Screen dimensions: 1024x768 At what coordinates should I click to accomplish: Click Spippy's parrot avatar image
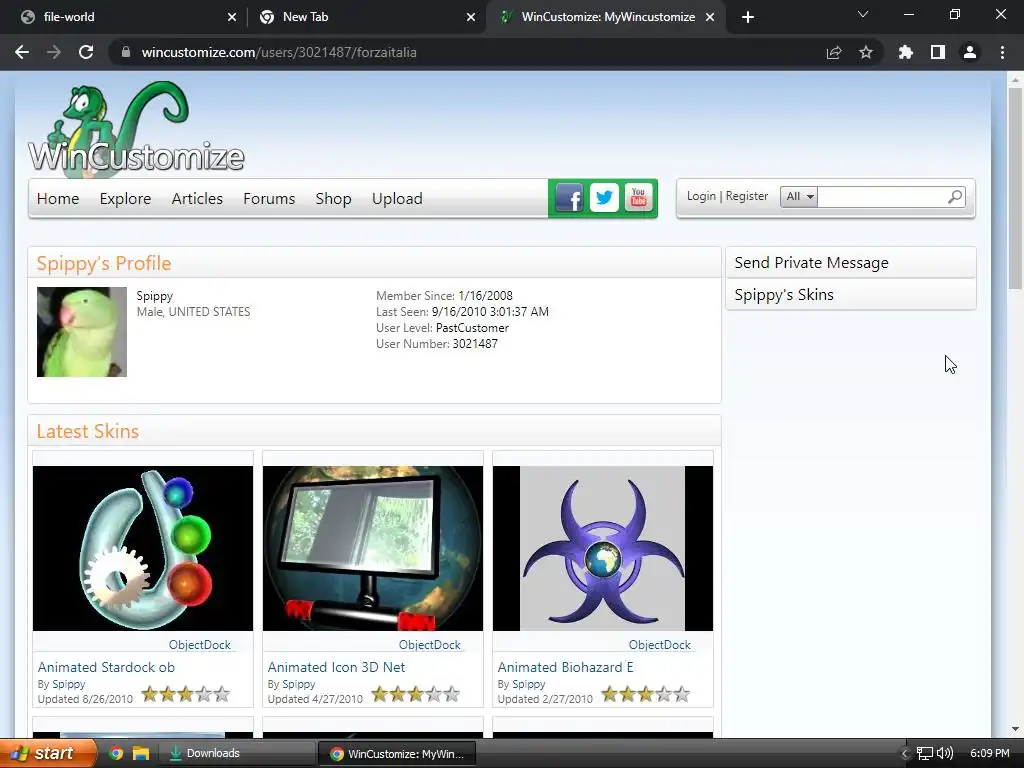(82, 332)
